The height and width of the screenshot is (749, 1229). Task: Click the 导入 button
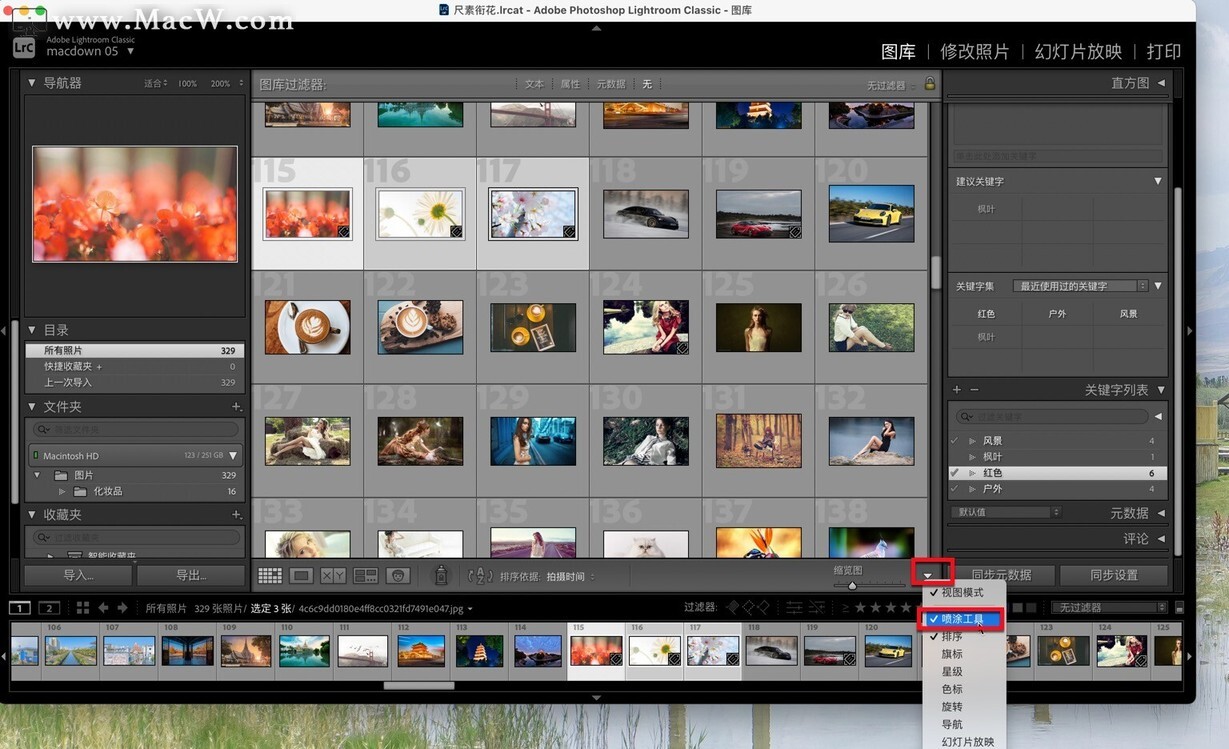point(78,575)
